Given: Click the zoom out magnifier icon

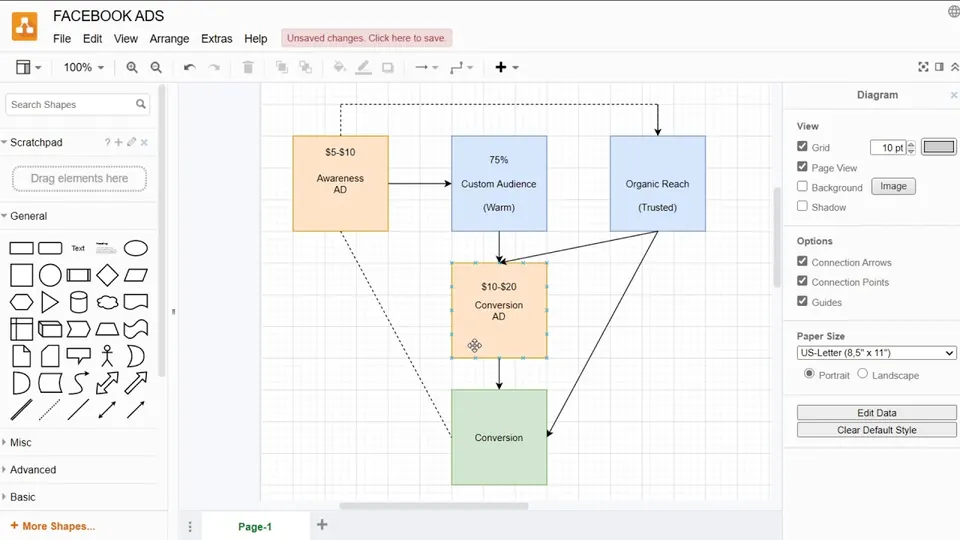Looking at the screenshot, I should (156, 67).
